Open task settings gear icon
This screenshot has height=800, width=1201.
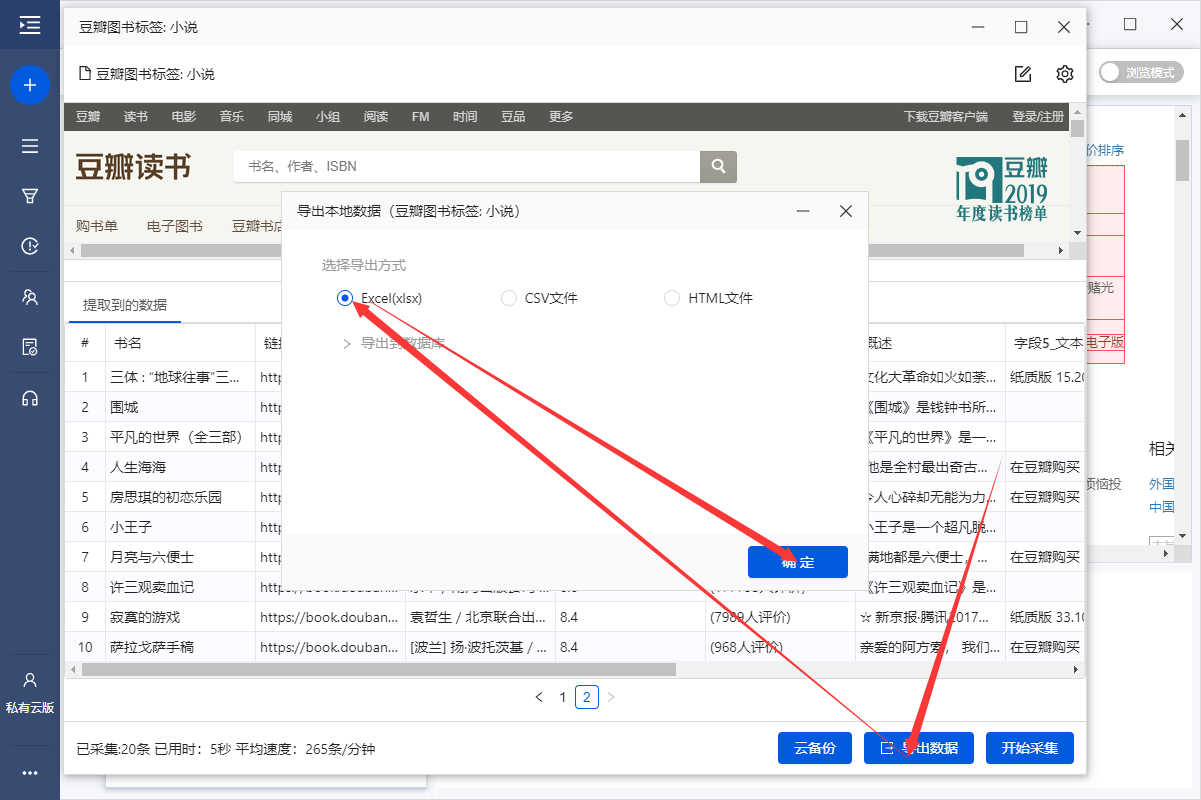(1065, 74)
